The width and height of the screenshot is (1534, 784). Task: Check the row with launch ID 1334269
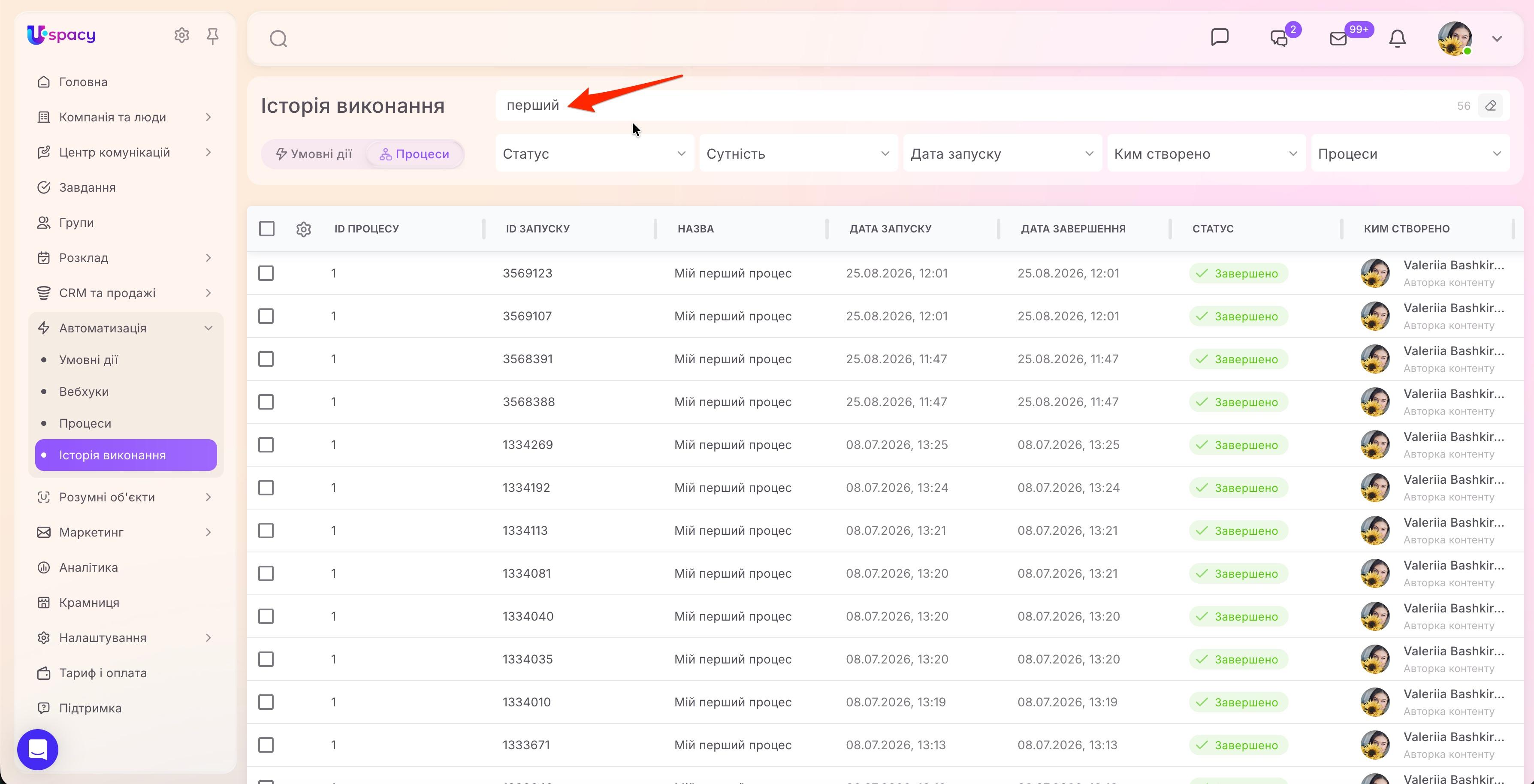pyautogui.click(x=266, y=445)
